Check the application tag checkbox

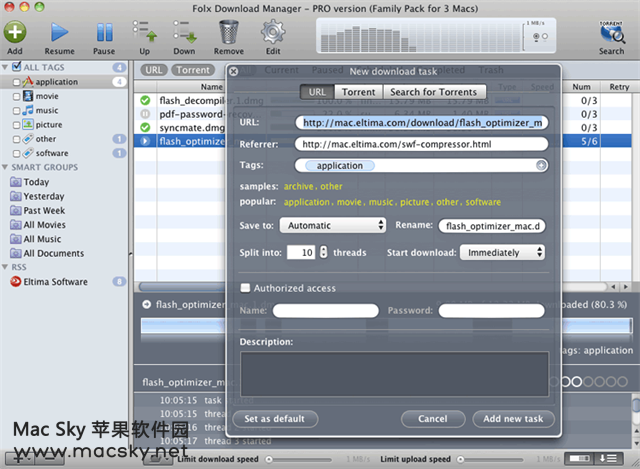pyautogui.click(x=16, y=82)
